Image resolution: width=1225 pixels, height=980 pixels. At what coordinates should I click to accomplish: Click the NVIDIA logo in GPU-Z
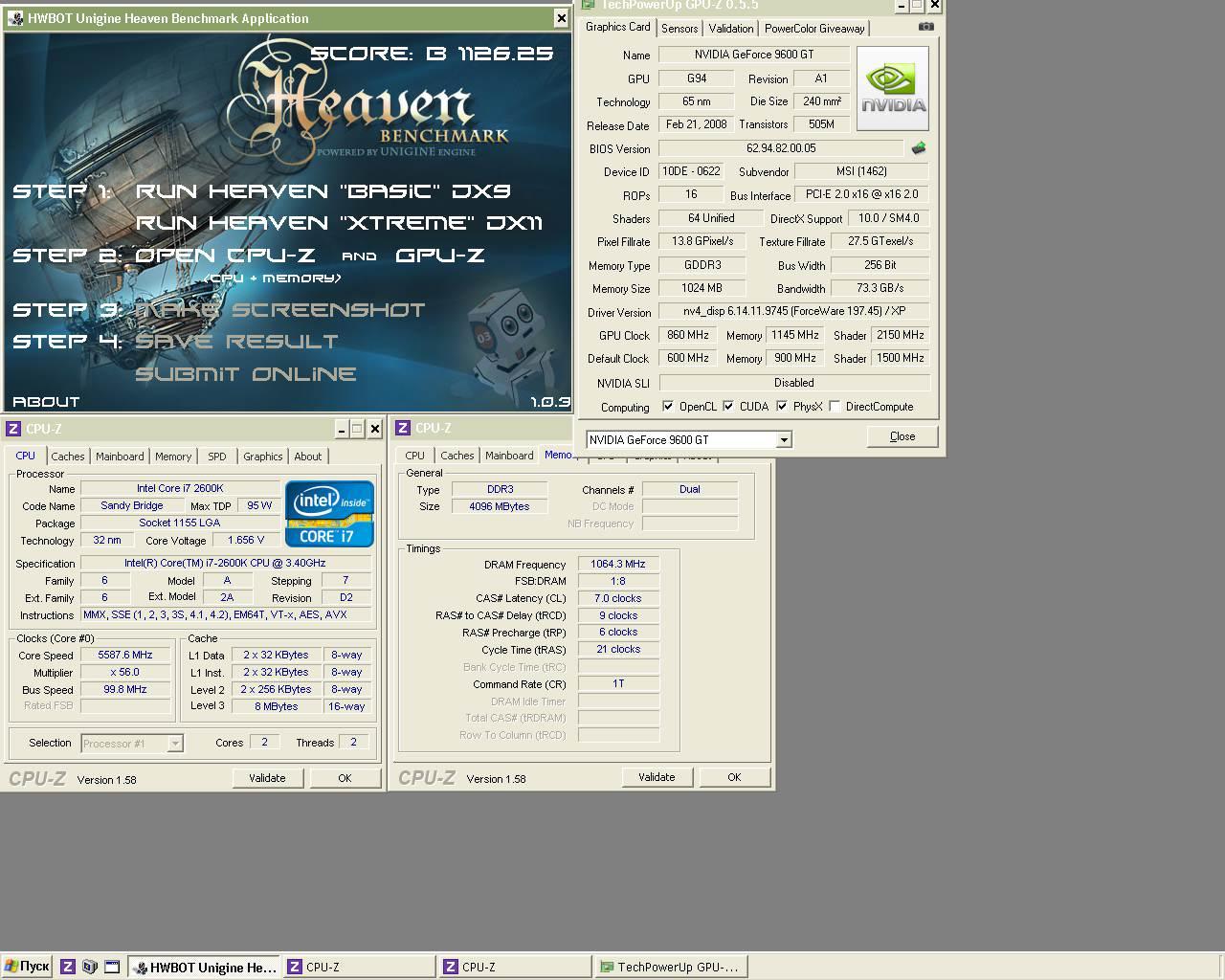[893, 89]
